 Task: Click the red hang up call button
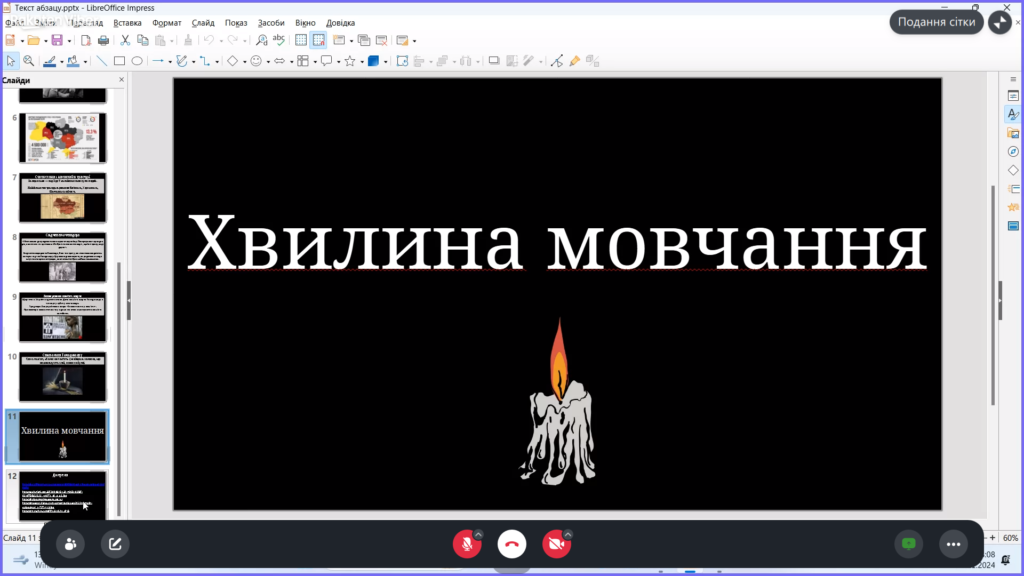tap(512, 544)
